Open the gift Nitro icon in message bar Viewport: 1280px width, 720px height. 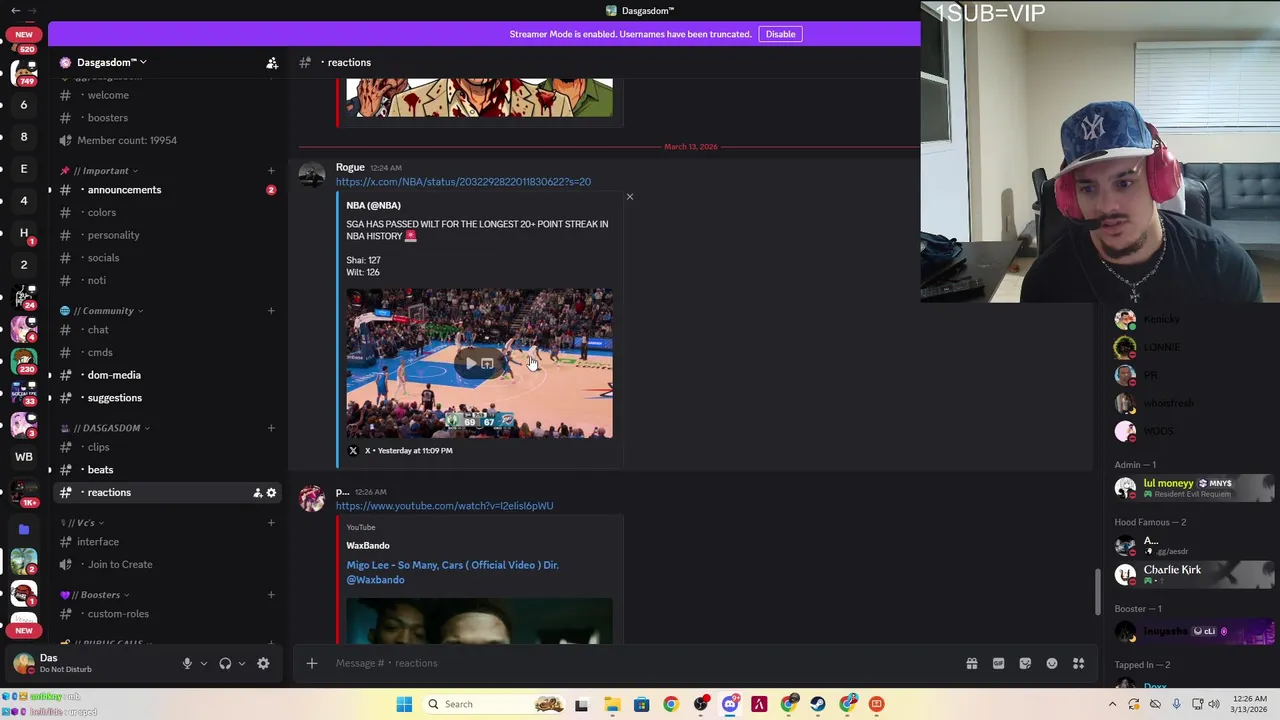(x=971, y=663)
